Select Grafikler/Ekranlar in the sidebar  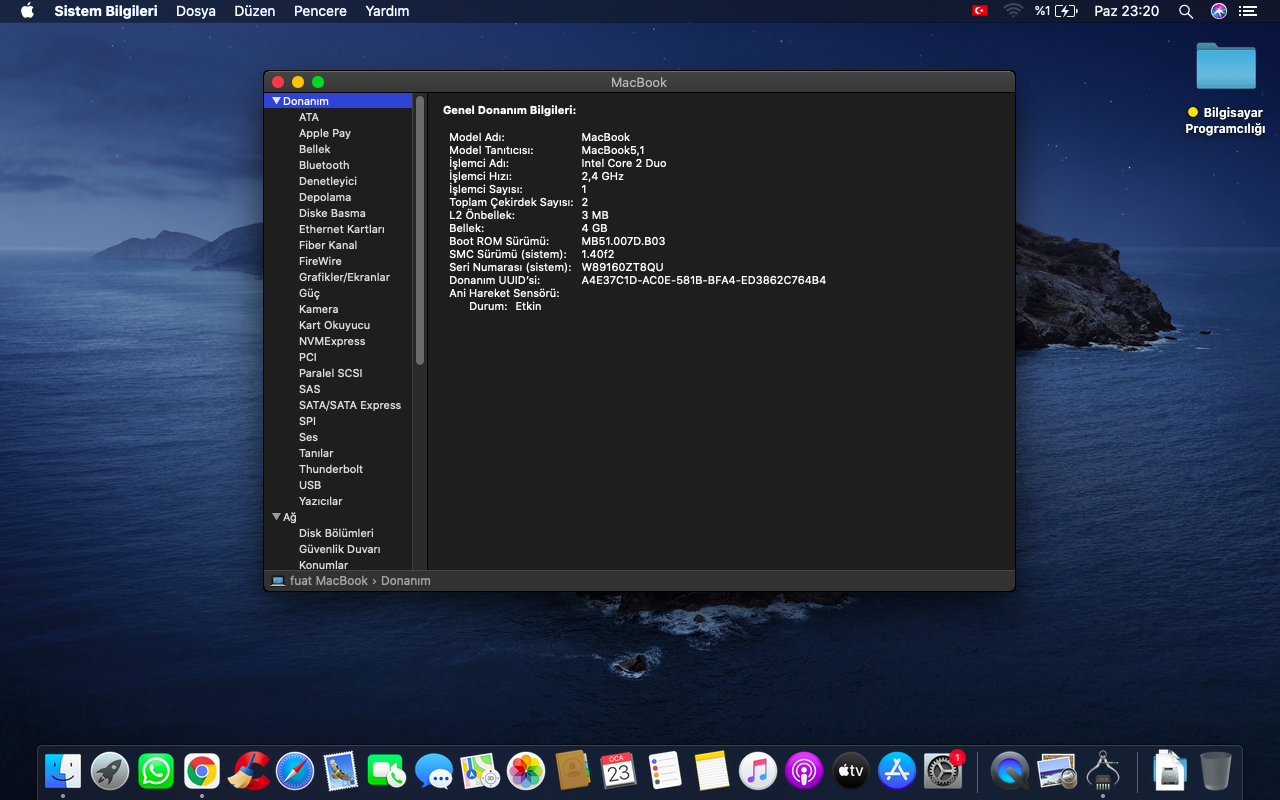point(344,277)
